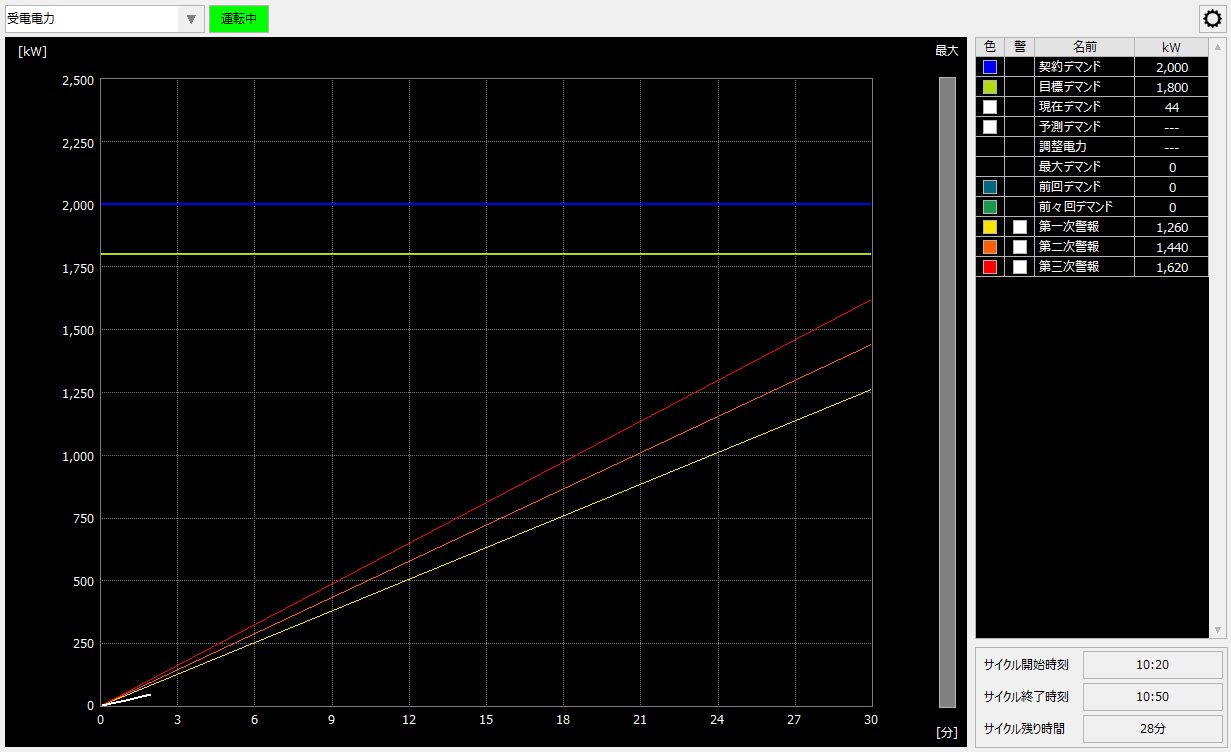
Task: Click the red 第三次警報 color swatch
Action: (x=990, y=267)
